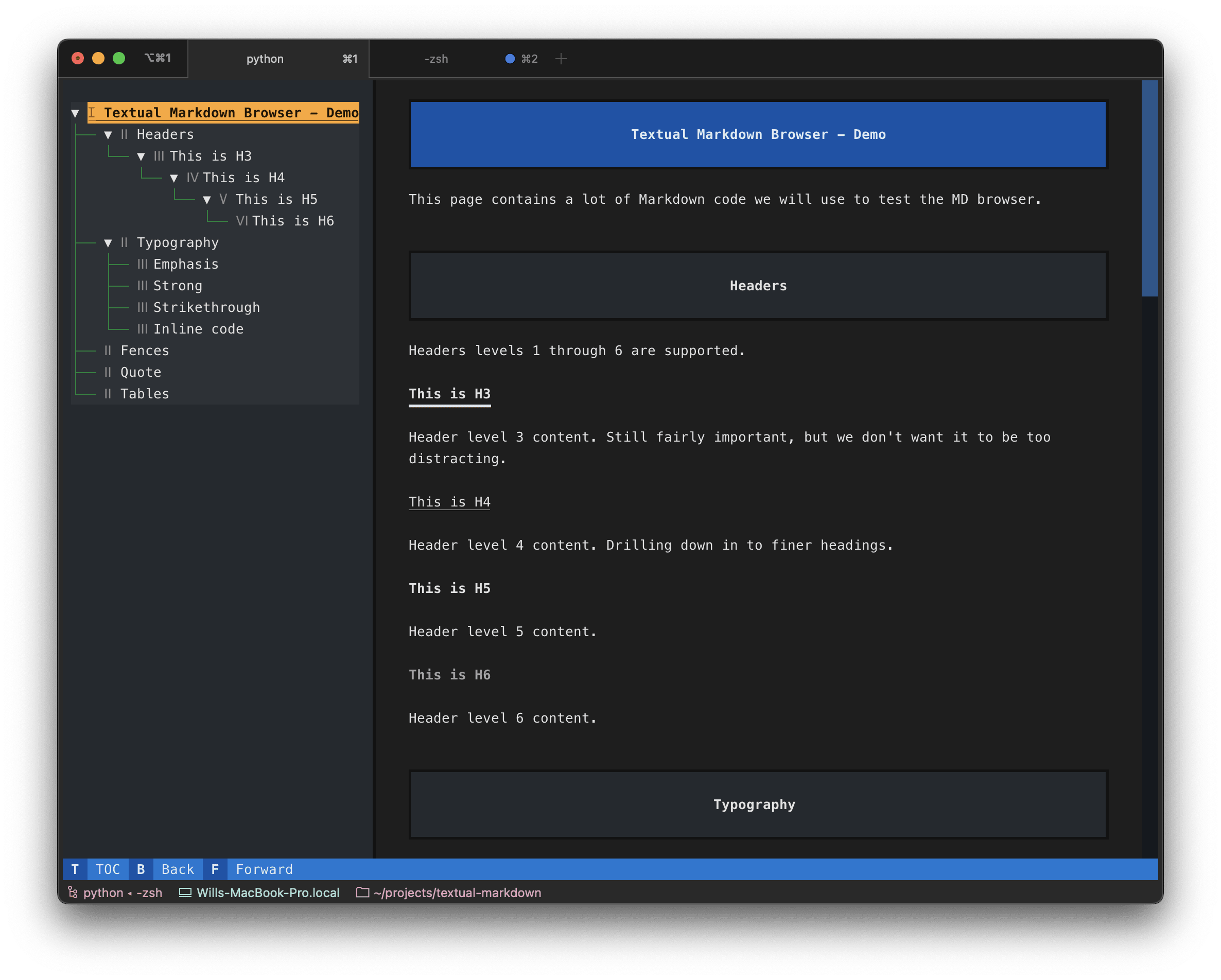
Task: Click the dim This is H6 heading
Action: pos(450,675)
